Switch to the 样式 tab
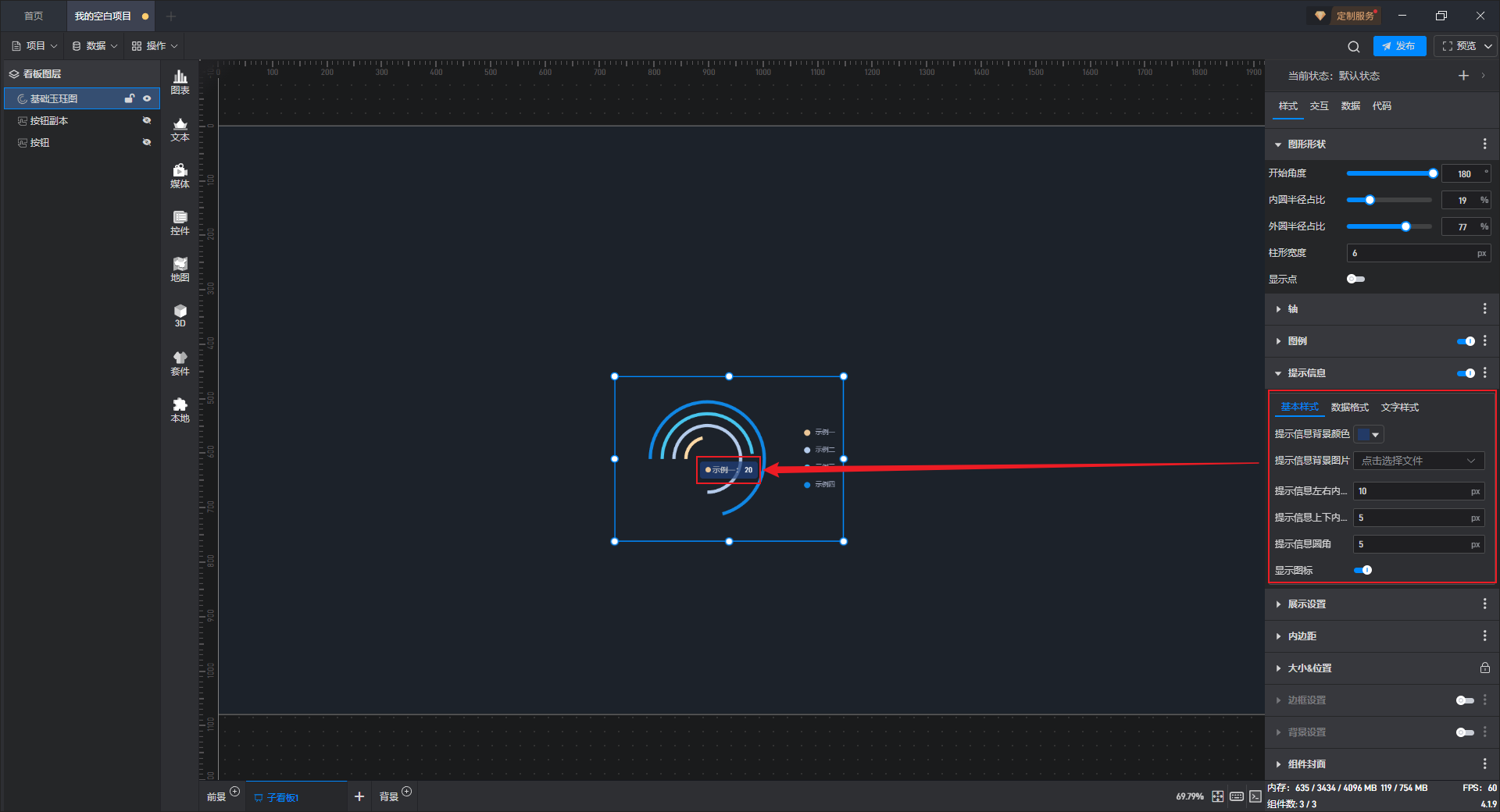 click(x=1288, y=106)
